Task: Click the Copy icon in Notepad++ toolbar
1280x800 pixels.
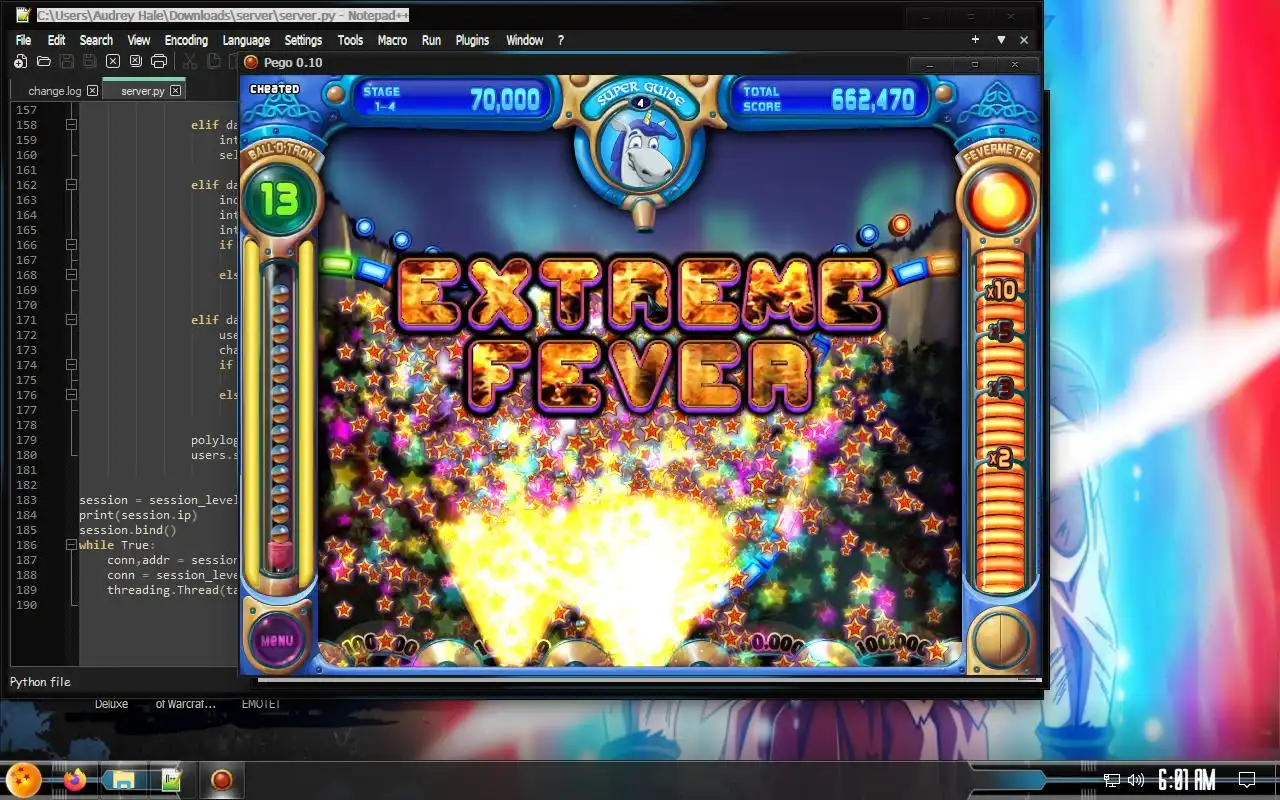Action: point(213,62)
